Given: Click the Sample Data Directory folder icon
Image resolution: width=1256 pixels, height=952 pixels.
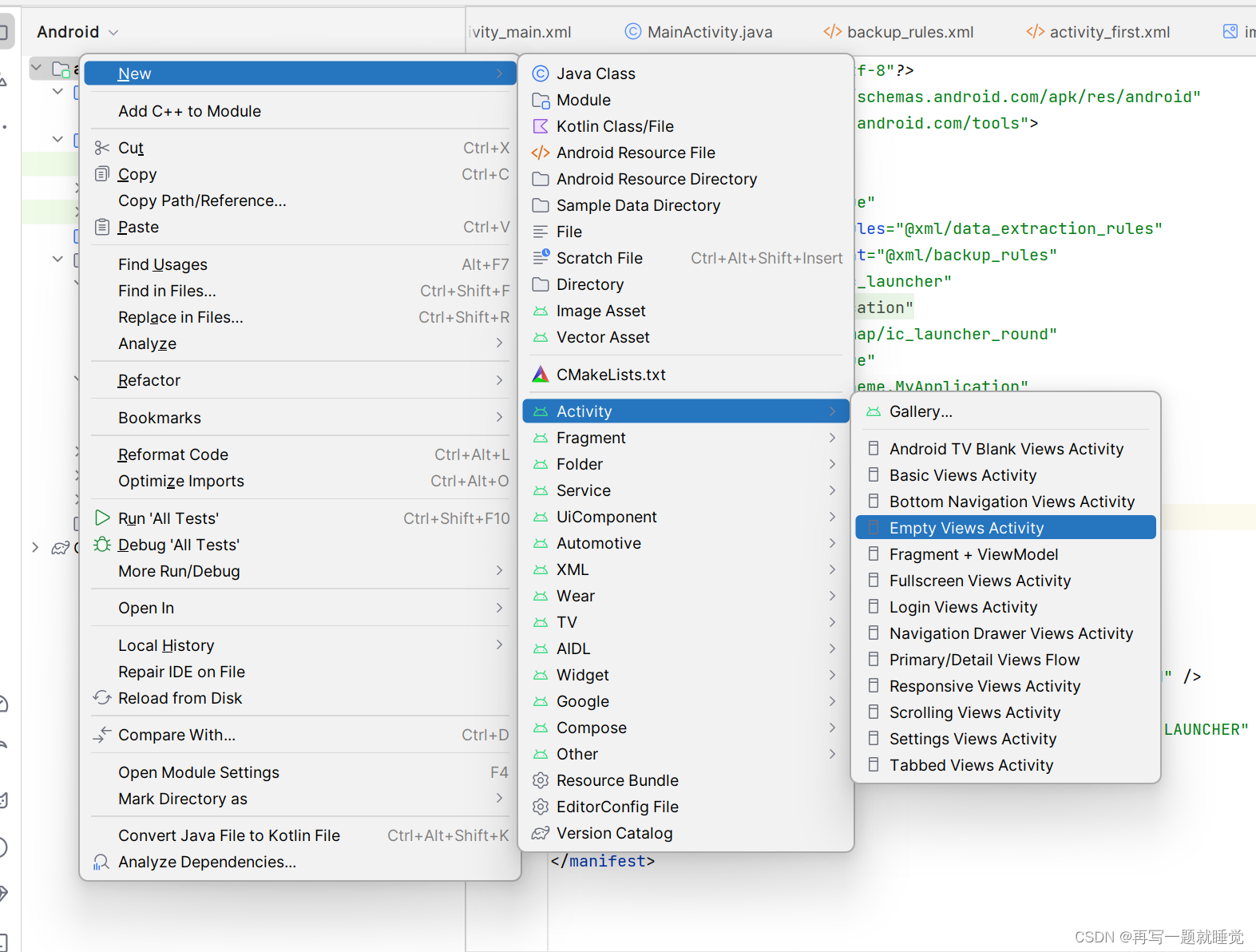Looking at the screenshot, I should pyautogui.click(x=541, y=205).
